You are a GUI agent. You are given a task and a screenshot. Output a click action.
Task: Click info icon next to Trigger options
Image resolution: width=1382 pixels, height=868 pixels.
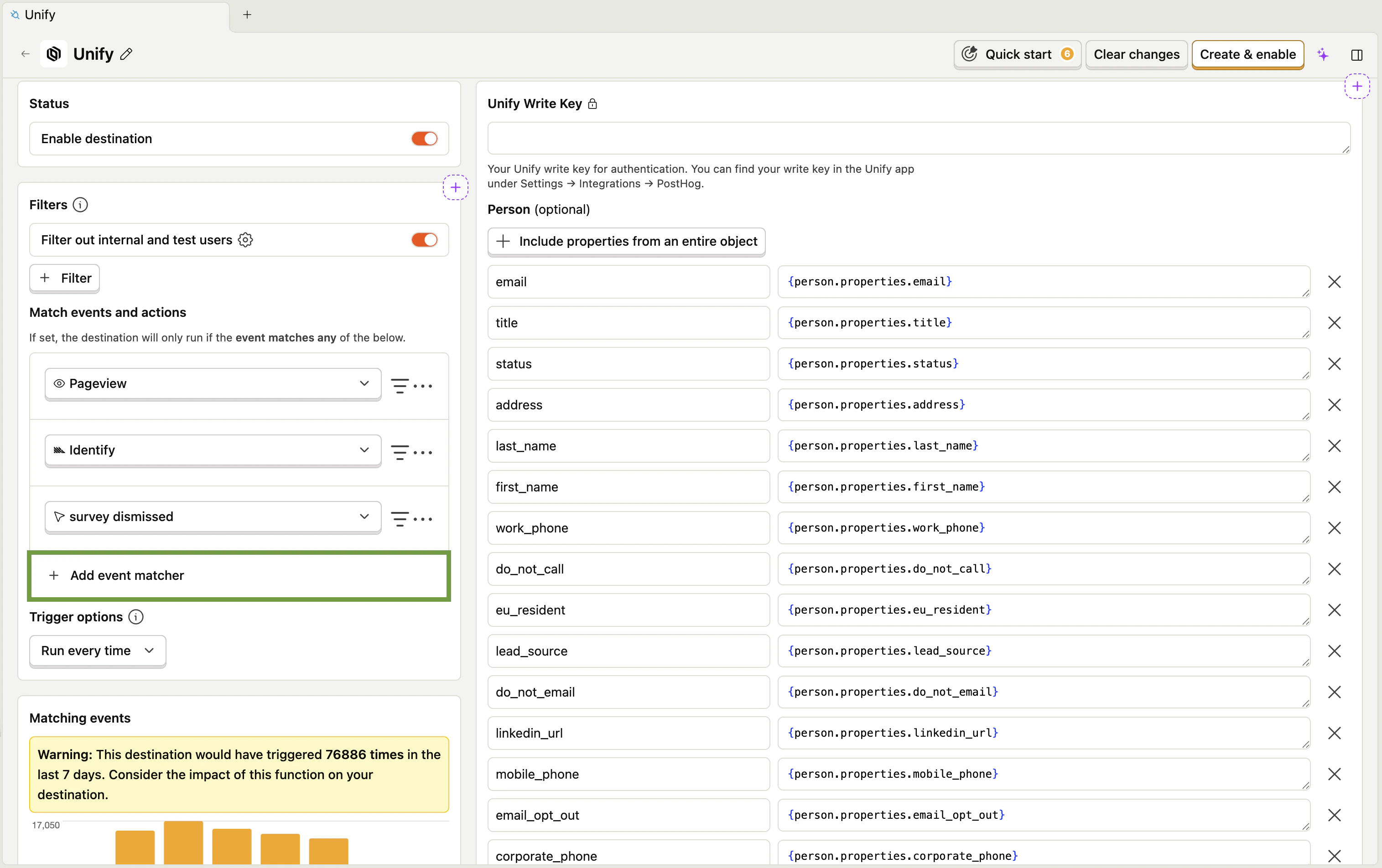click(x=136, y=617)
